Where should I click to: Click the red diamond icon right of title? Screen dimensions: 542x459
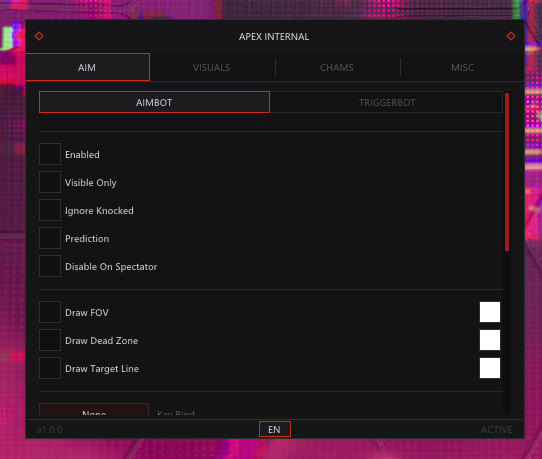tap(511, 36)
